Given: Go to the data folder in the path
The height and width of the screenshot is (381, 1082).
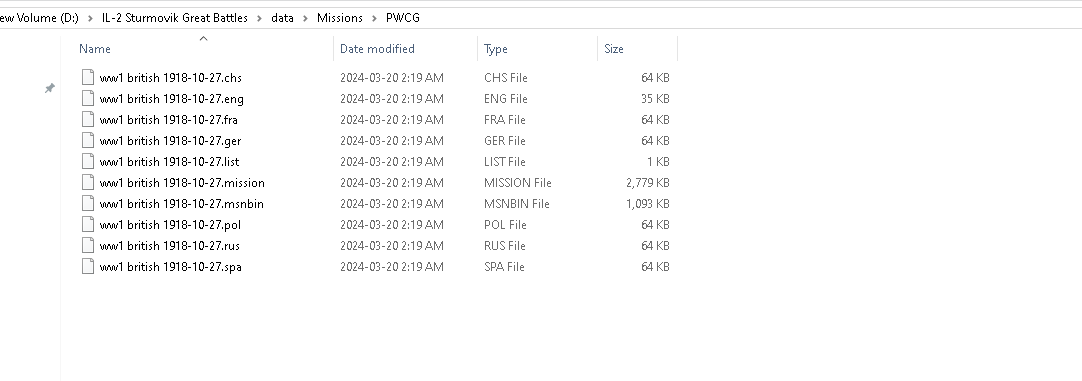Looking at the screenshot, I should [282, 18].
